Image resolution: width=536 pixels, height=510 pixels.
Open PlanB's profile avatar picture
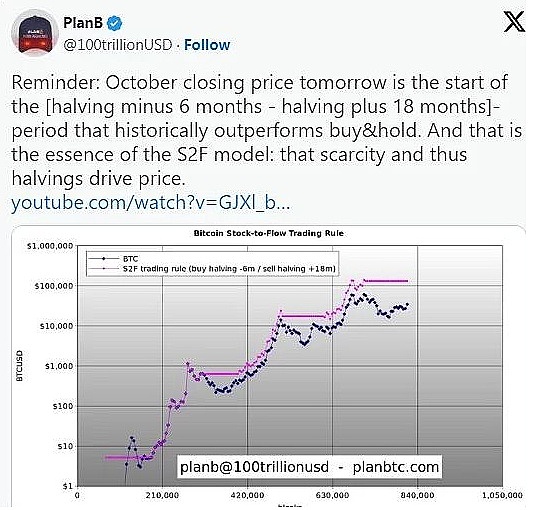pyautogui.click(x=35, y=33)
